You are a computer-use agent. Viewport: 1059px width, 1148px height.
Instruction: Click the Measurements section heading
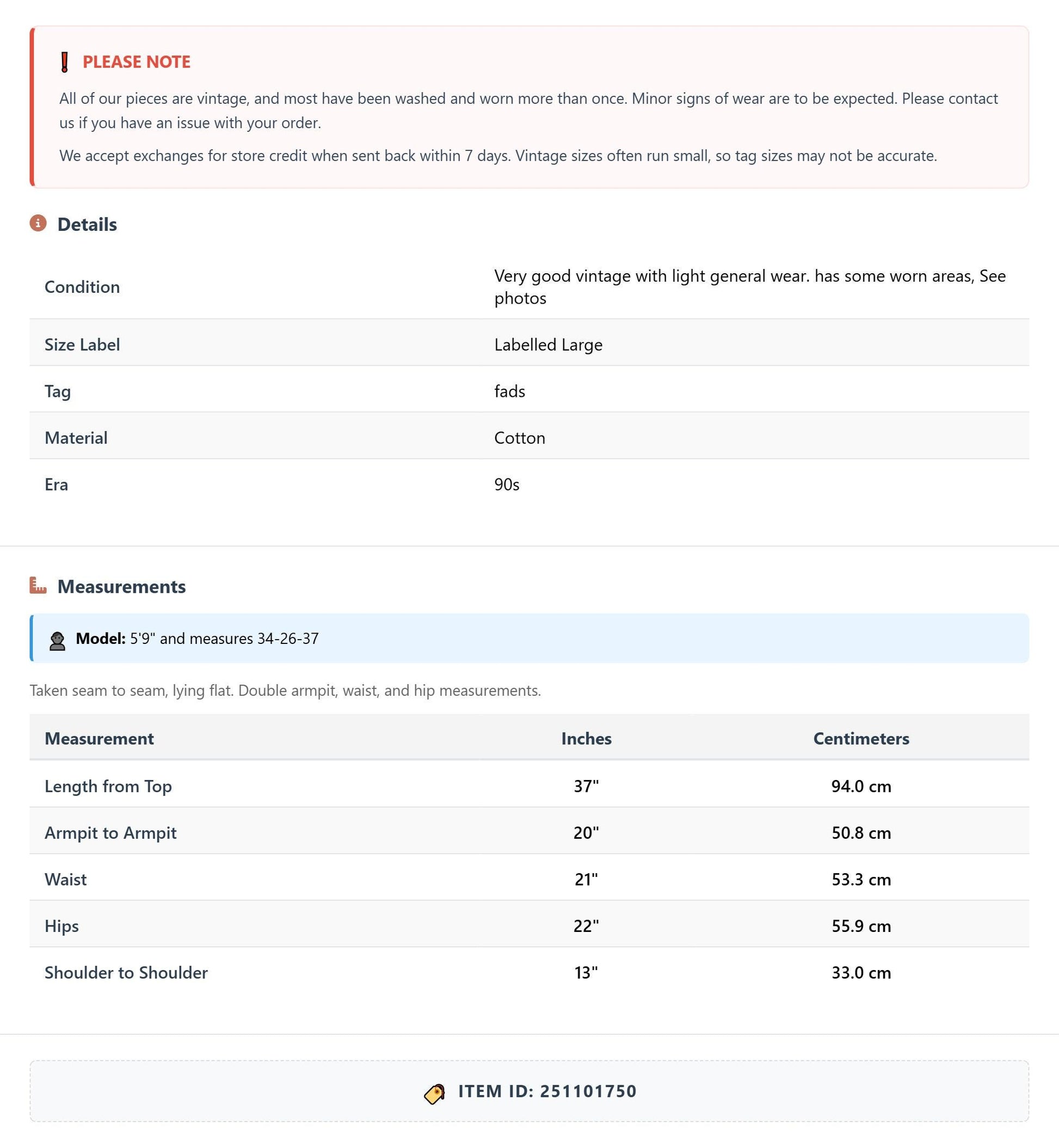pyautogui.click(x=121, y=586)
